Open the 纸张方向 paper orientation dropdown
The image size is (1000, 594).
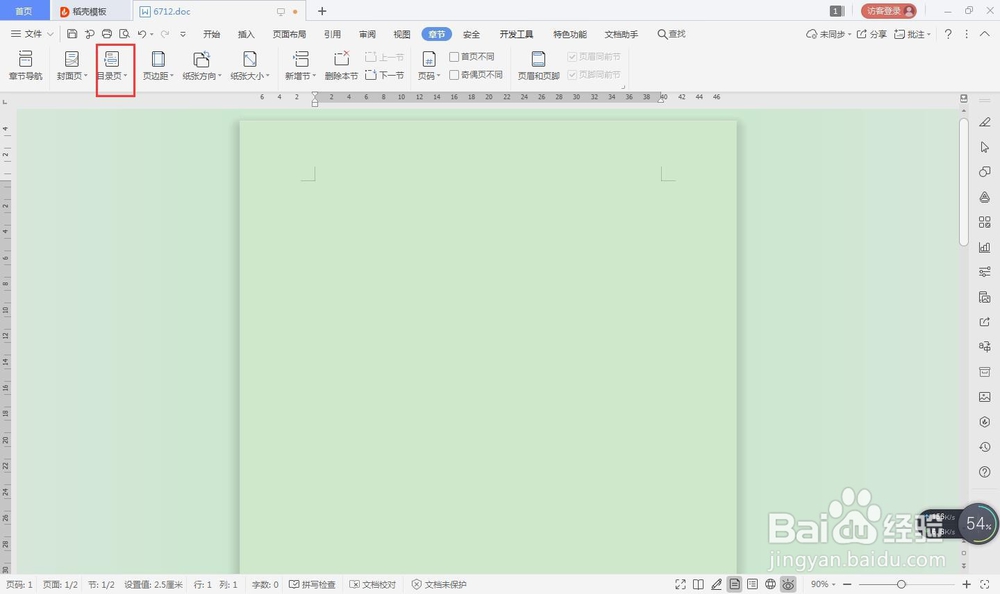[x=201, y=66]
